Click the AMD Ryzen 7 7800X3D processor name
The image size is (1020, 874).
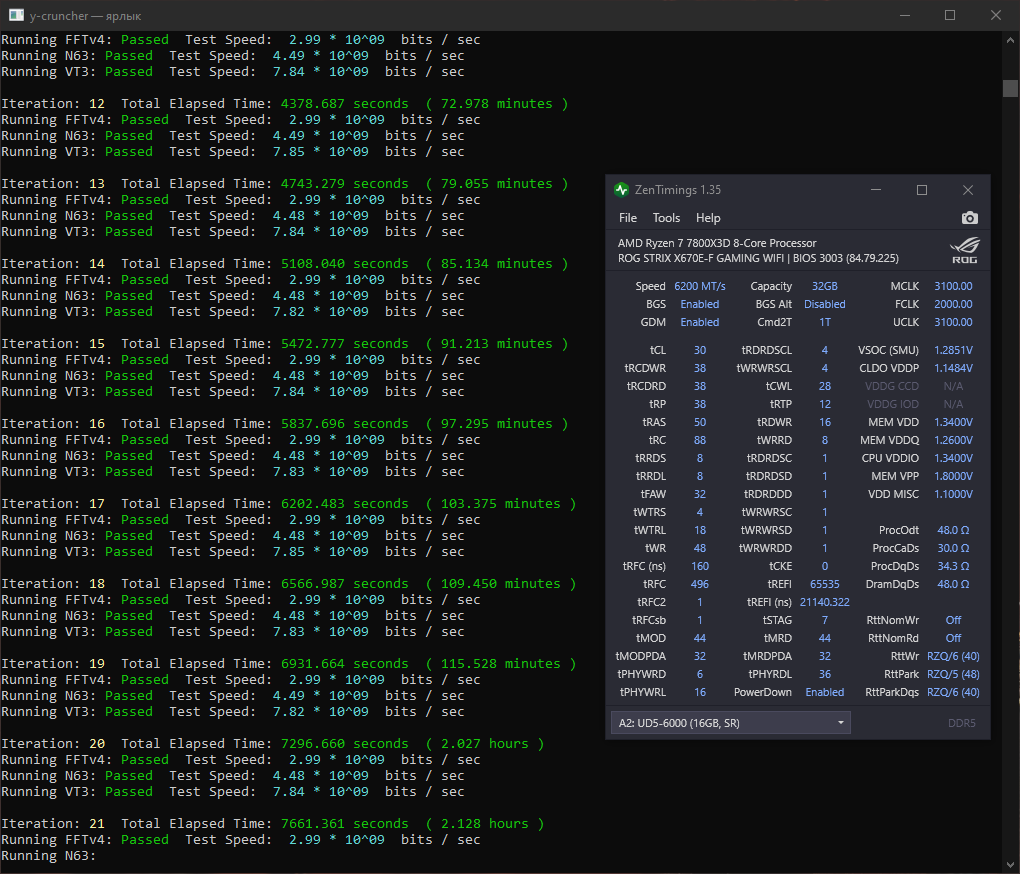[717, 243]
